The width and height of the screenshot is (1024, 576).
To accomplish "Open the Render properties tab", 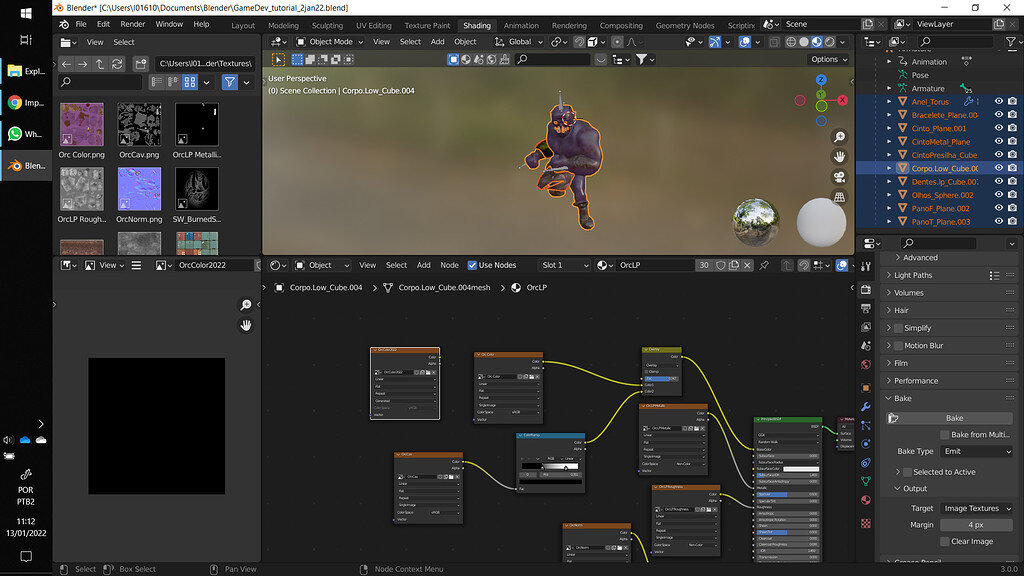I will pyautogui.click(x=866, y=289).
